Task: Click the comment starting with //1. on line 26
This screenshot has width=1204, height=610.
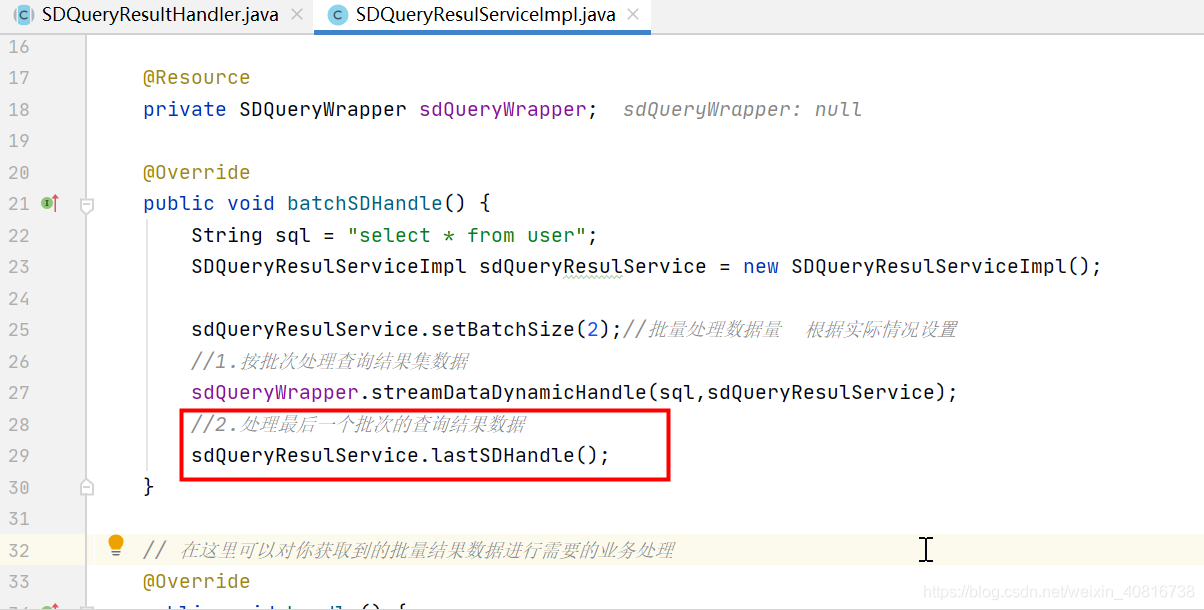Action: point(330,361)
